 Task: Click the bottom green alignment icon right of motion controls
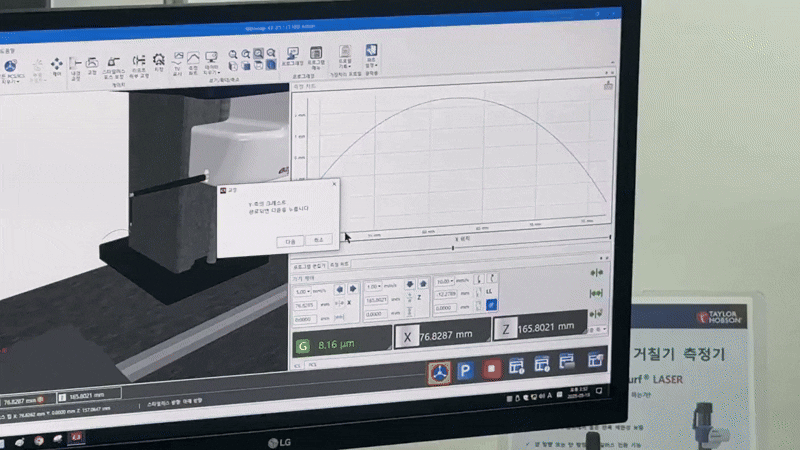tap(596, 313)
